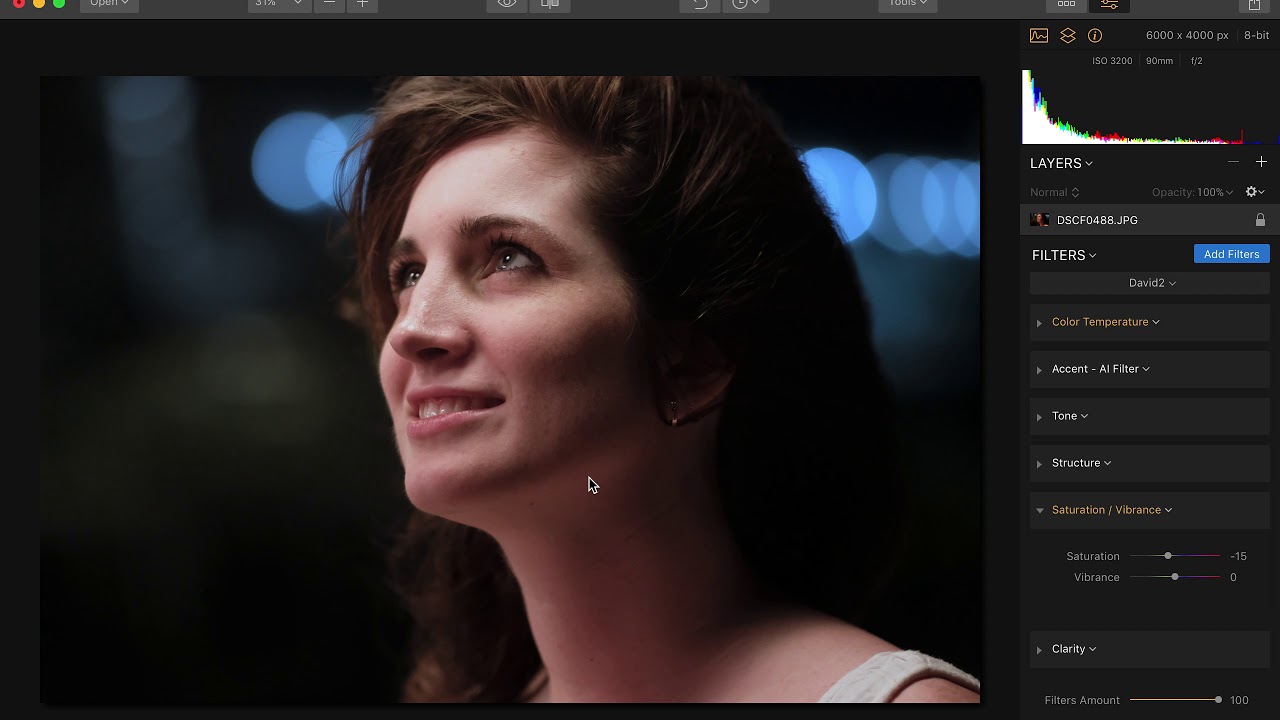Expand the Clarity filter triangle
The height and width of the screenshot is (720, 1280).
[1039, 650]
